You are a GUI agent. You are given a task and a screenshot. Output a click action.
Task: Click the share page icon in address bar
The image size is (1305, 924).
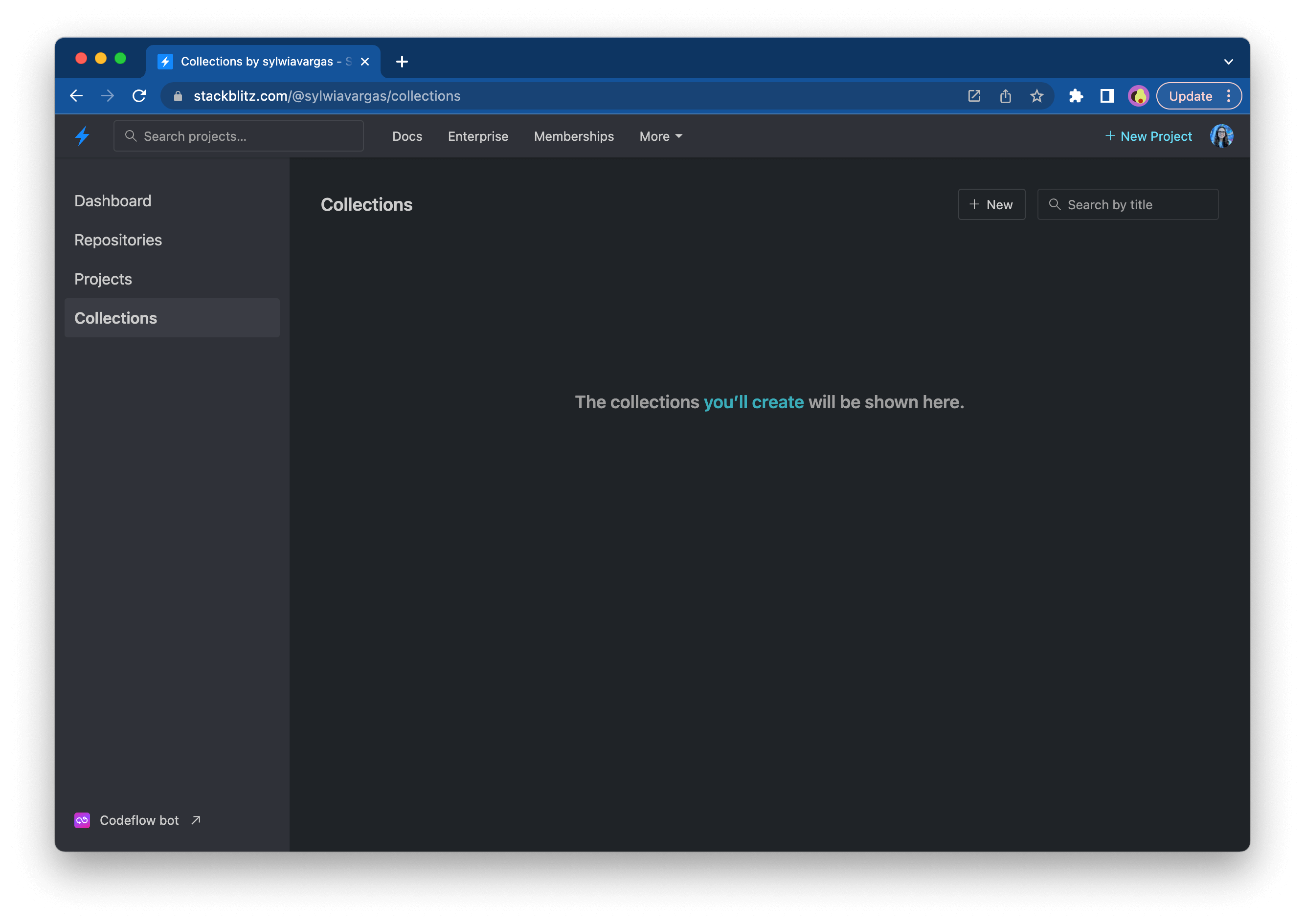coord(1005,96)
